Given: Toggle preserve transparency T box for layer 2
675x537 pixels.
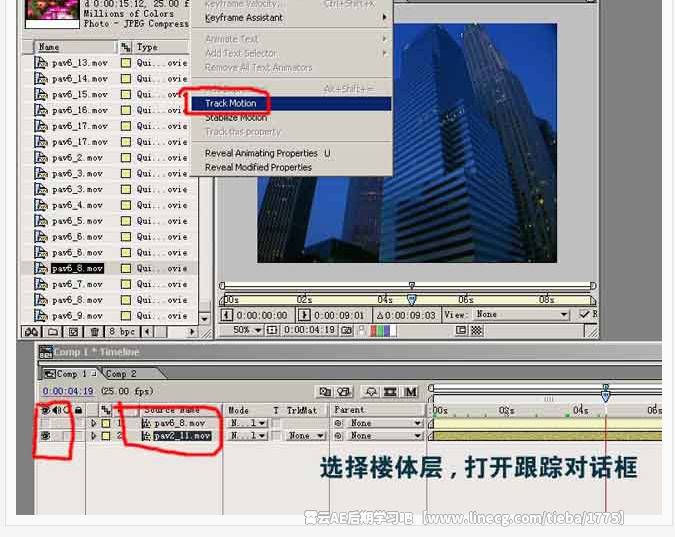Looking at the screenshot, I should [276, 436].
